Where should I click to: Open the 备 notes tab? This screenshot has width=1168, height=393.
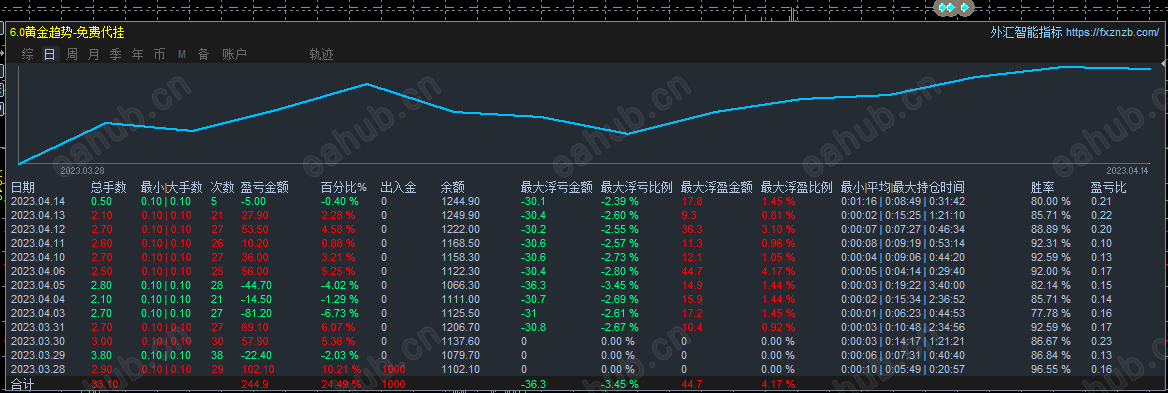coord(203,54)
